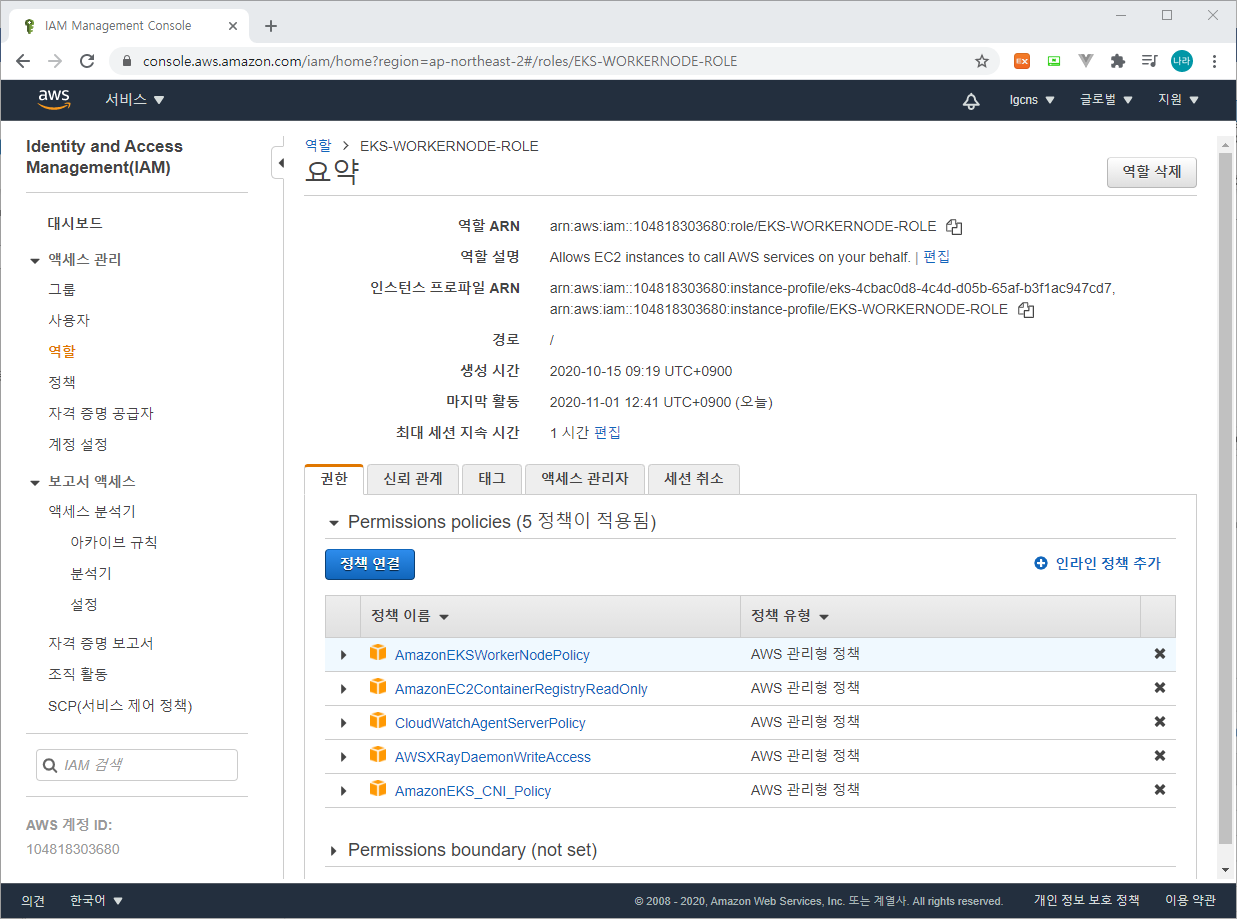Click the plus icon of 인라인 정책 추가

[x=1041, y=564]
